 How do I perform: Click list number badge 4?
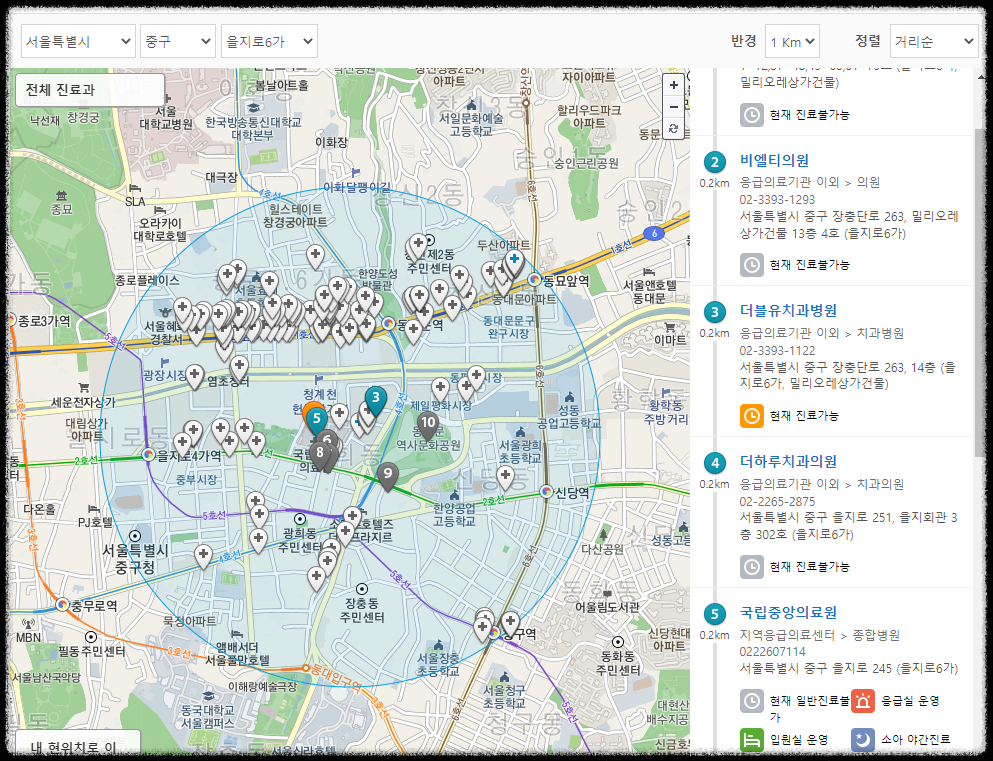click(715, 463)
